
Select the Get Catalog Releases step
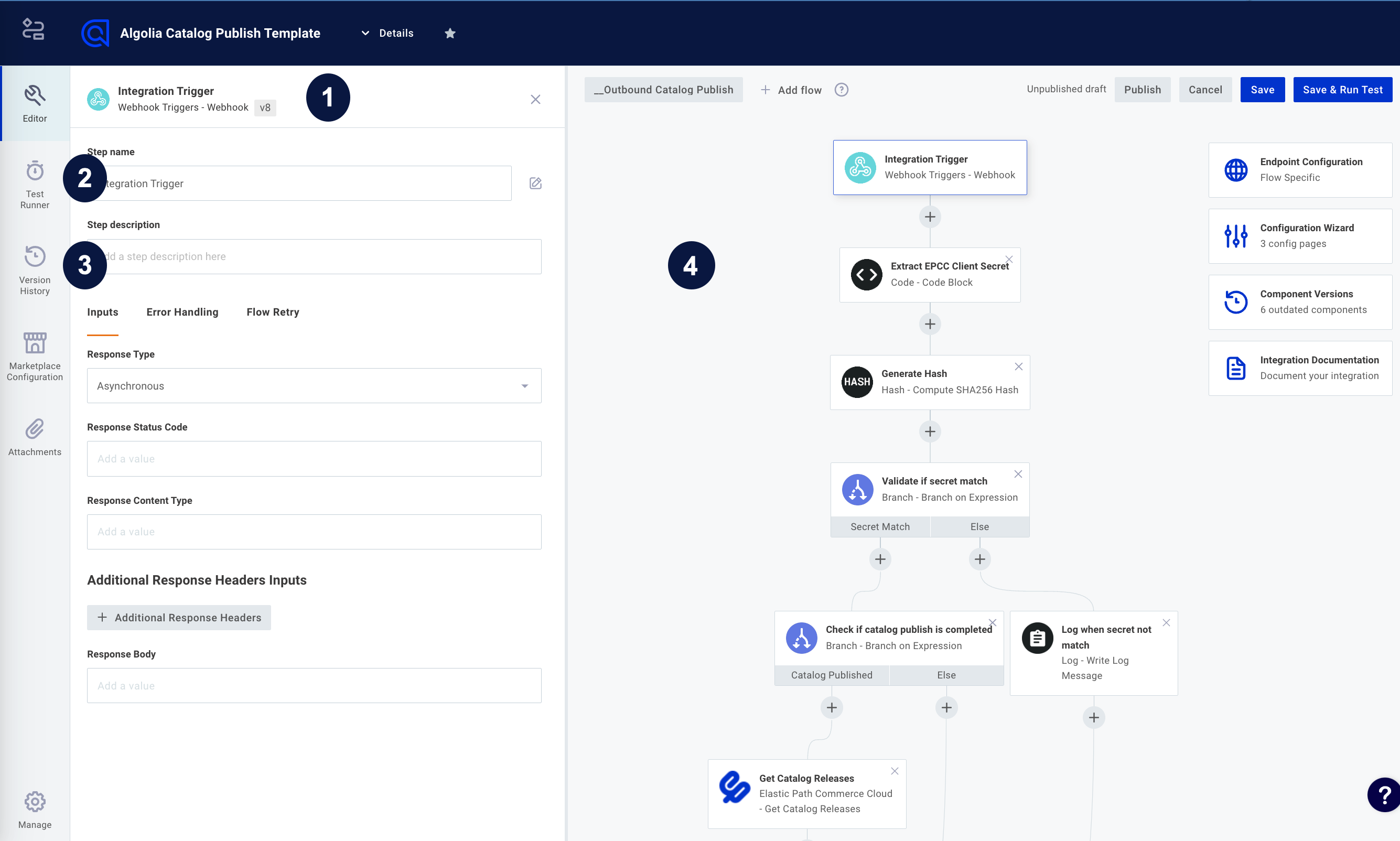click(806, 793)
